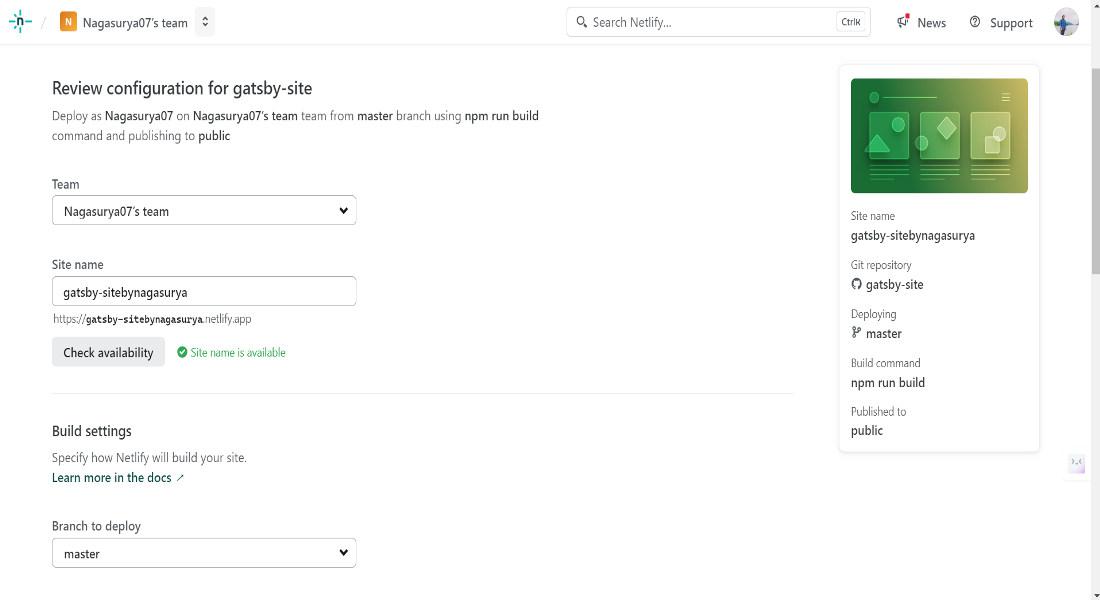The height and width of the screenshot is (600, 1100).
Task: Click the green checkmark beside availability message
Action: [181, 352]
